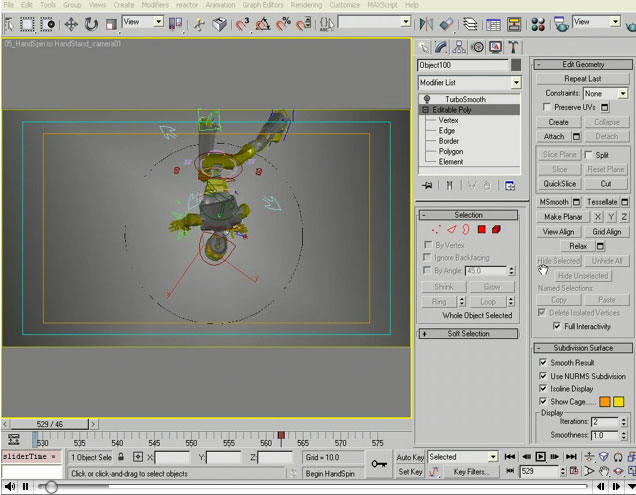Select Vertex sub-object dots icon

pyautogui.click(x=437, y=230)
